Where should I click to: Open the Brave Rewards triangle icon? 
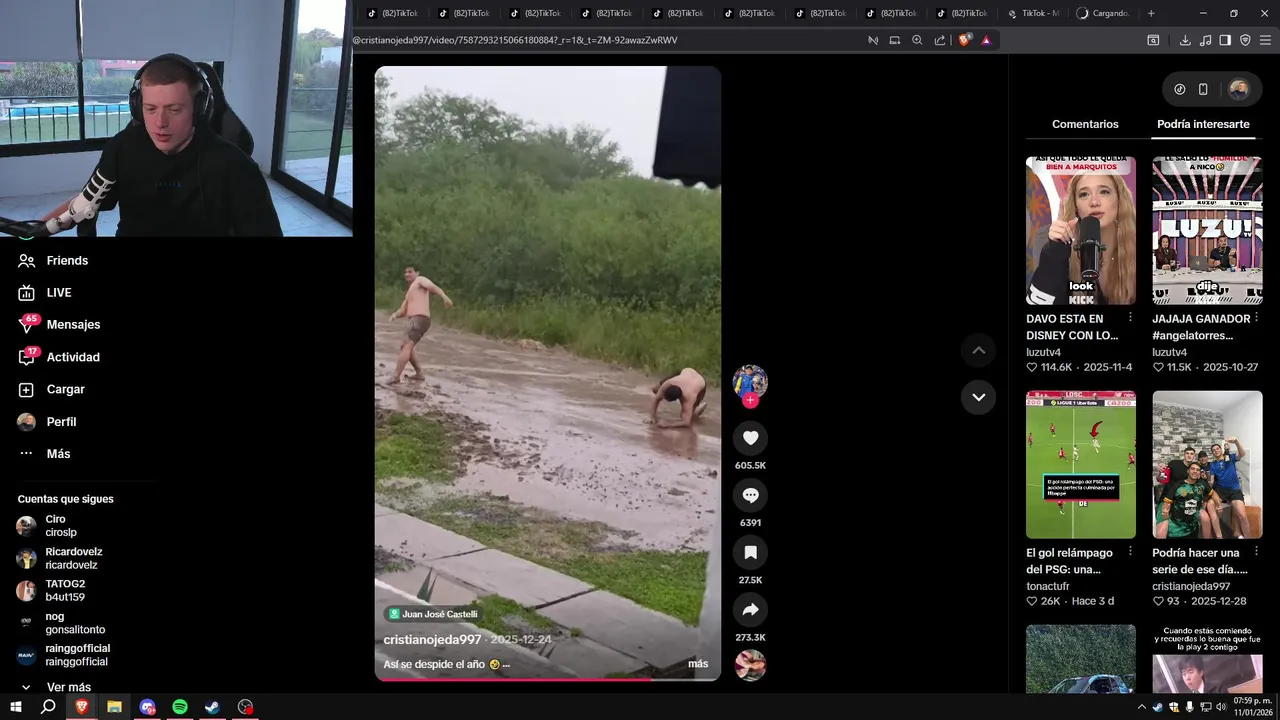tap(986, 40)
